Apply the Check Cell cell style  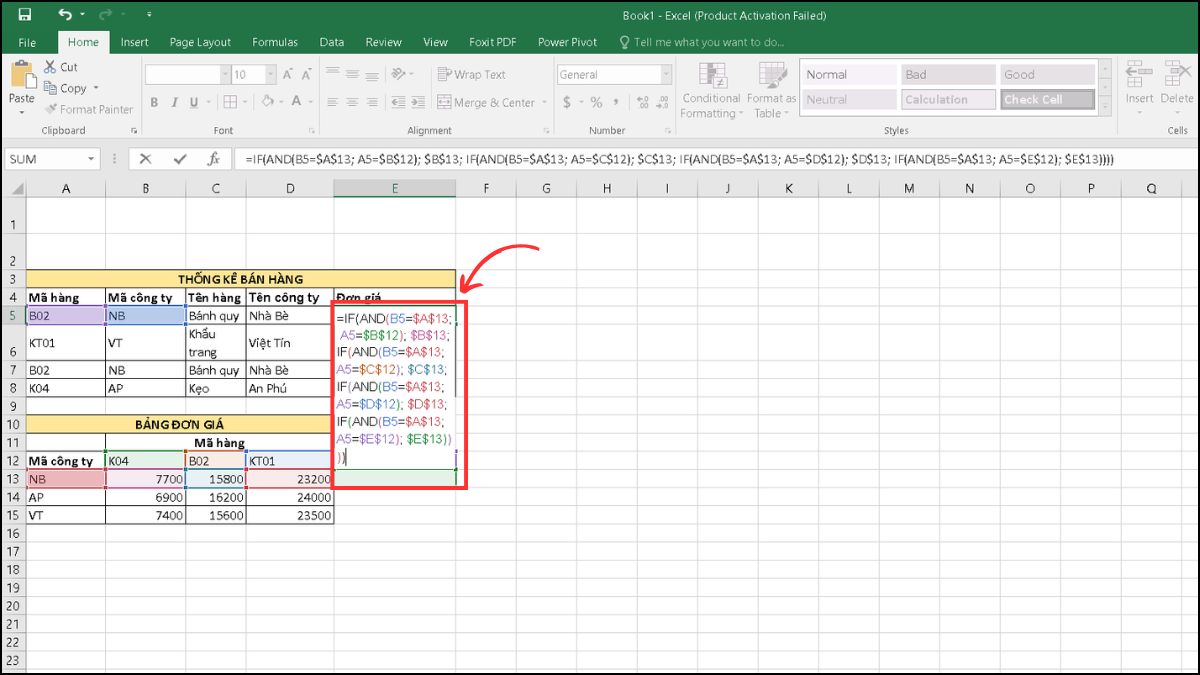click(1046, 99)
